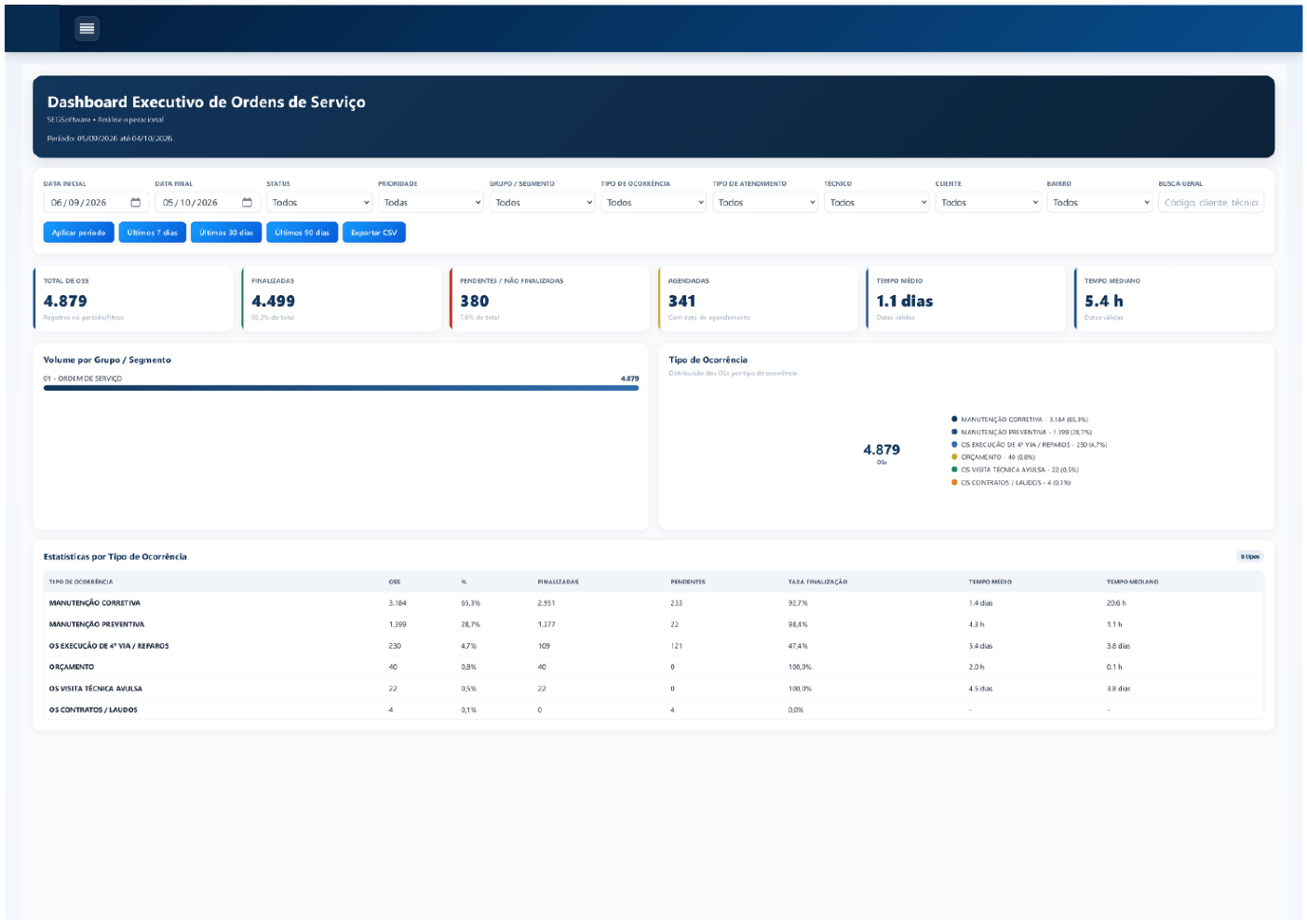Click the OS Contratos / Laudos legend dot
1307x924 pixels.
tap(954, 482)
